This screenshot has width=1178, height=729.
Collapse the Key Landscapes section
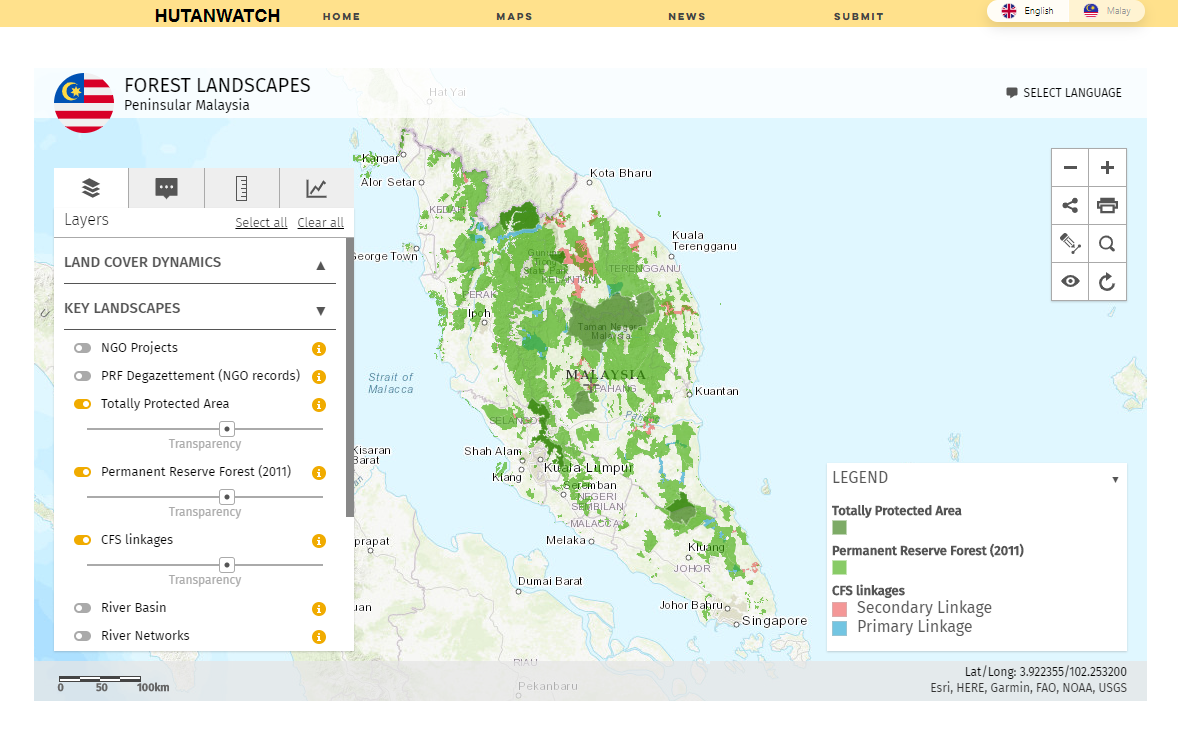(x=321, y=311)
